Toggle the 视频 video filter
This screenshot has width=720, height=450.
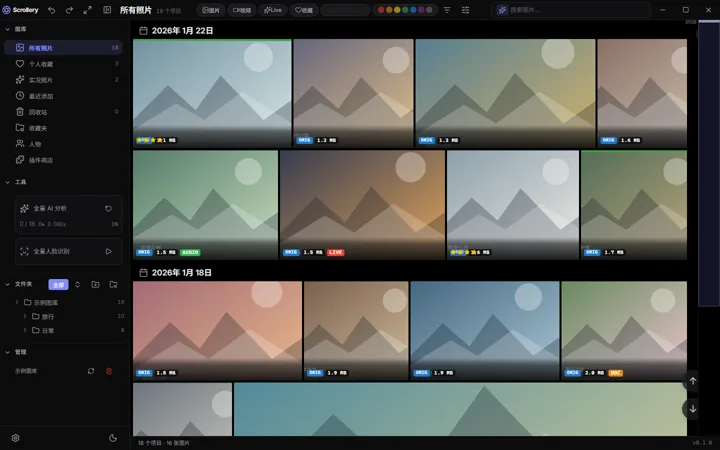242,10
